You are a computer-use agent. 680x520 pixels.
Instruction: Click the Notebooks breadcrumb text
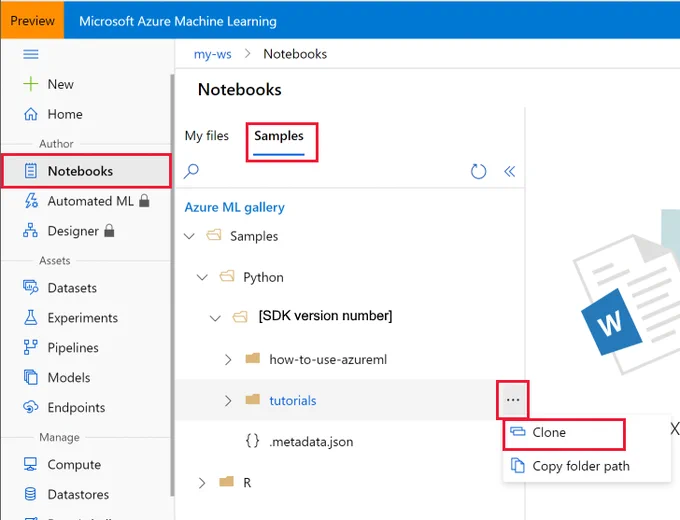pos(295,54)
